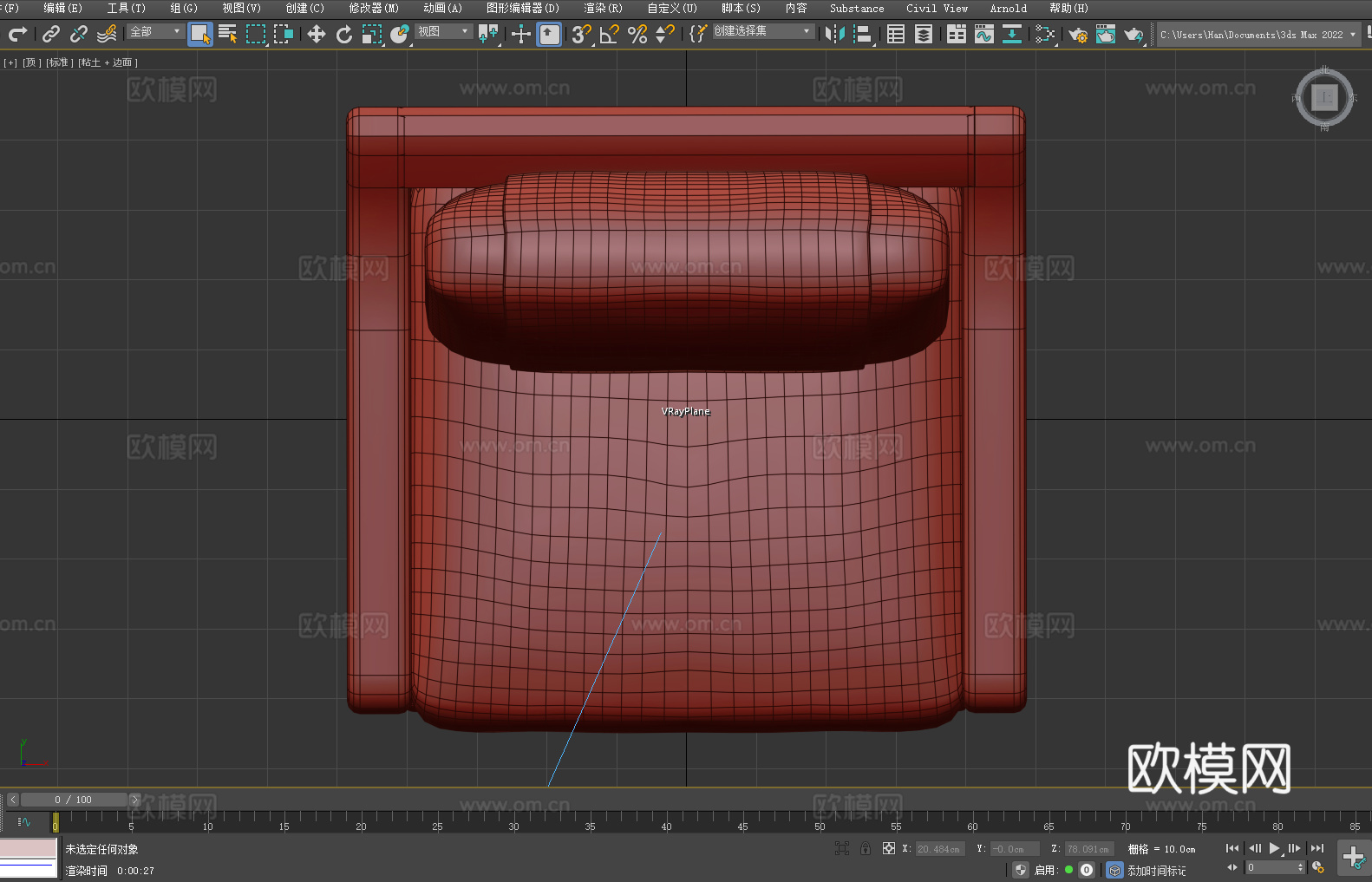Open the '粘土 + 边面' display mode menu
Viewport: 1372px width, 882px height.
coord(108,62)
